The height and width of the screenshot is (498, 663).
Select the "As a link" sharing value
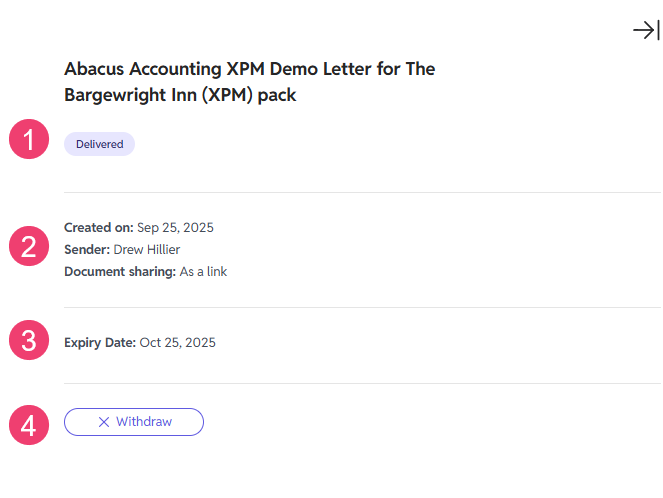[x=203, y=271]
